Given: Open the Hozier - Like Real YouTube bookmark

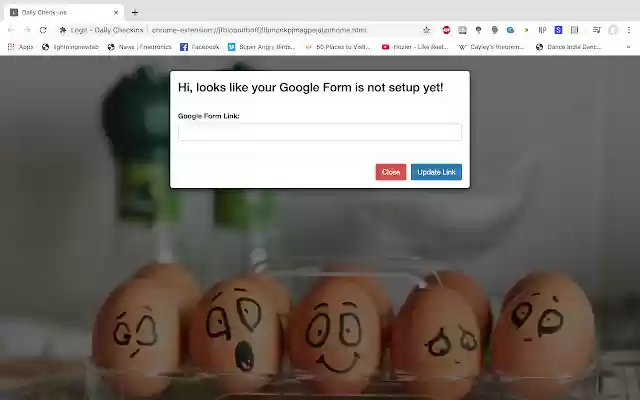Looking at the screenshot, I should [415, 47].
